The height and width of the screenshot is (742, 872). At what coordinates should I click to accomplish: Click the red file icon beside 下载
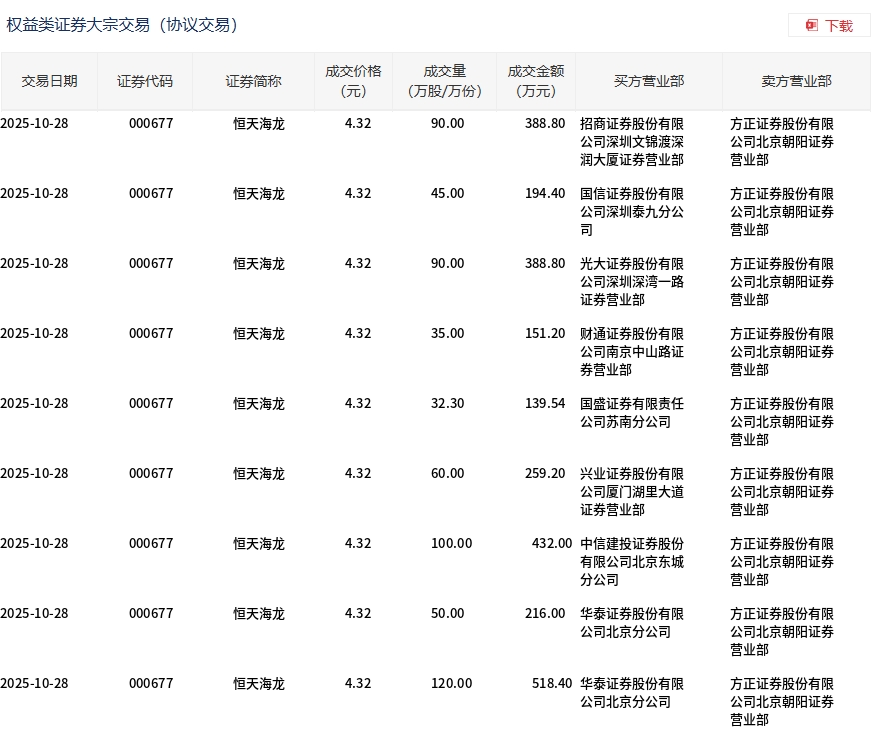click(x=811, y=25)
